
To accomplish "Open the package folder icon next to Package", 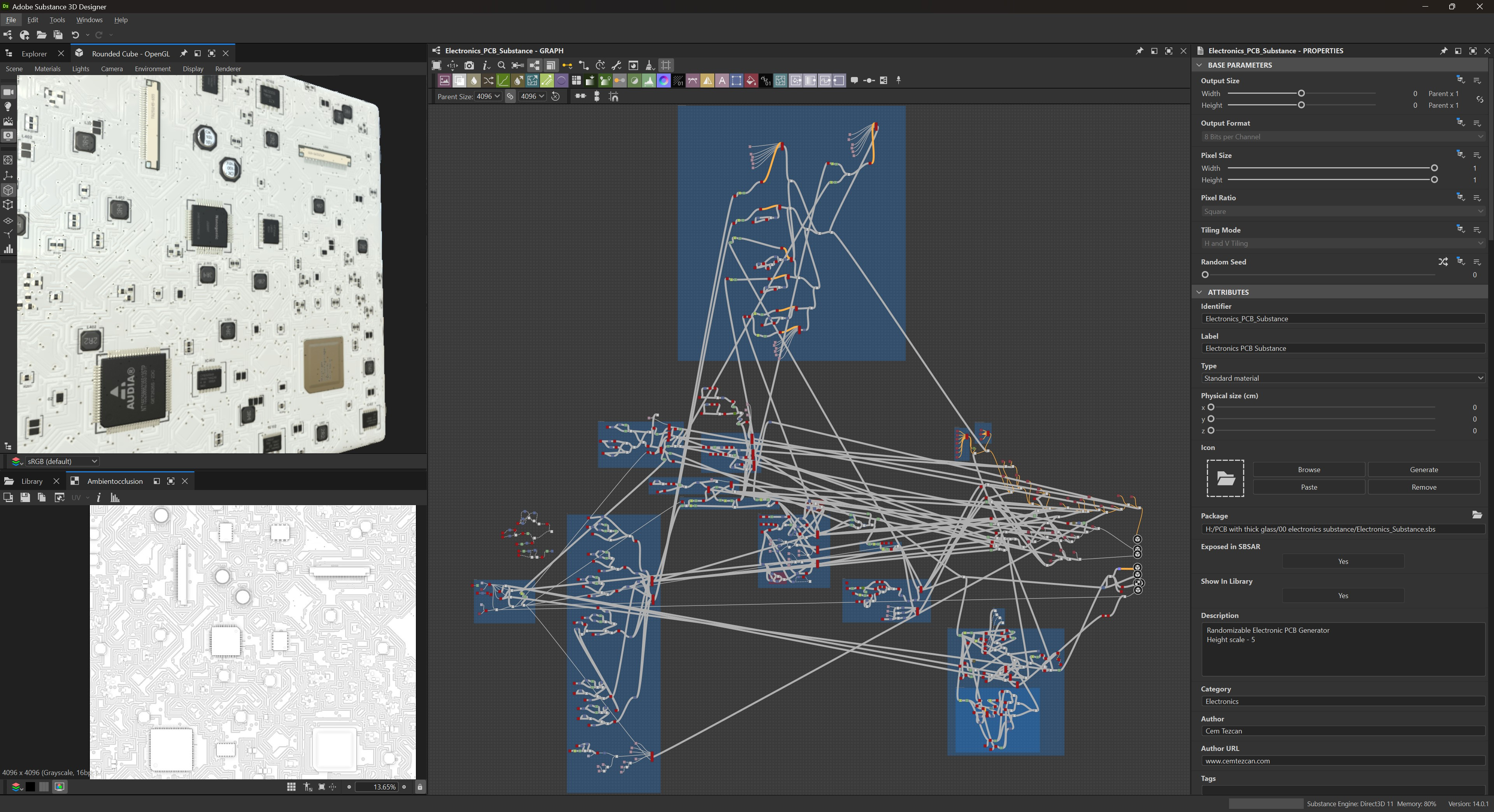I will pos(1476,514).
